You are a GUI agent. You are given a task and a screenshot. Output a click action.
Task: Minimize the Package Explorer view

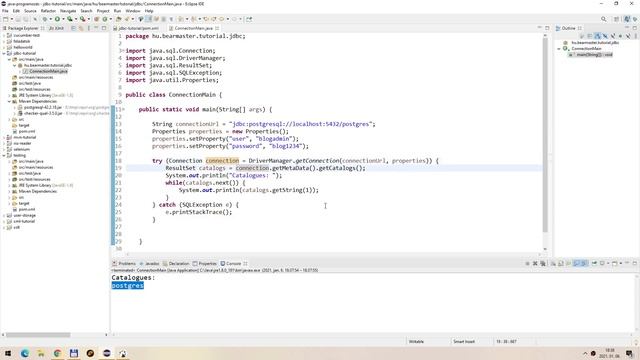(96, 28)
